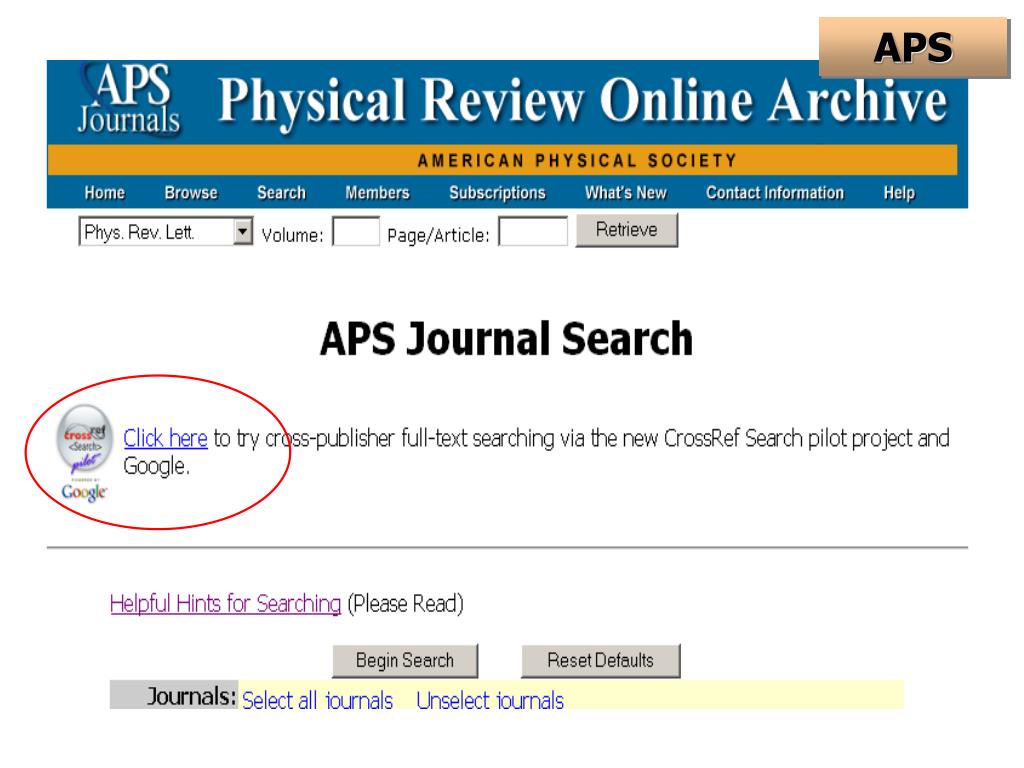Follow the 'Click here' CrossRef link
Screen dimensions: 1024x768
point(165,438)
